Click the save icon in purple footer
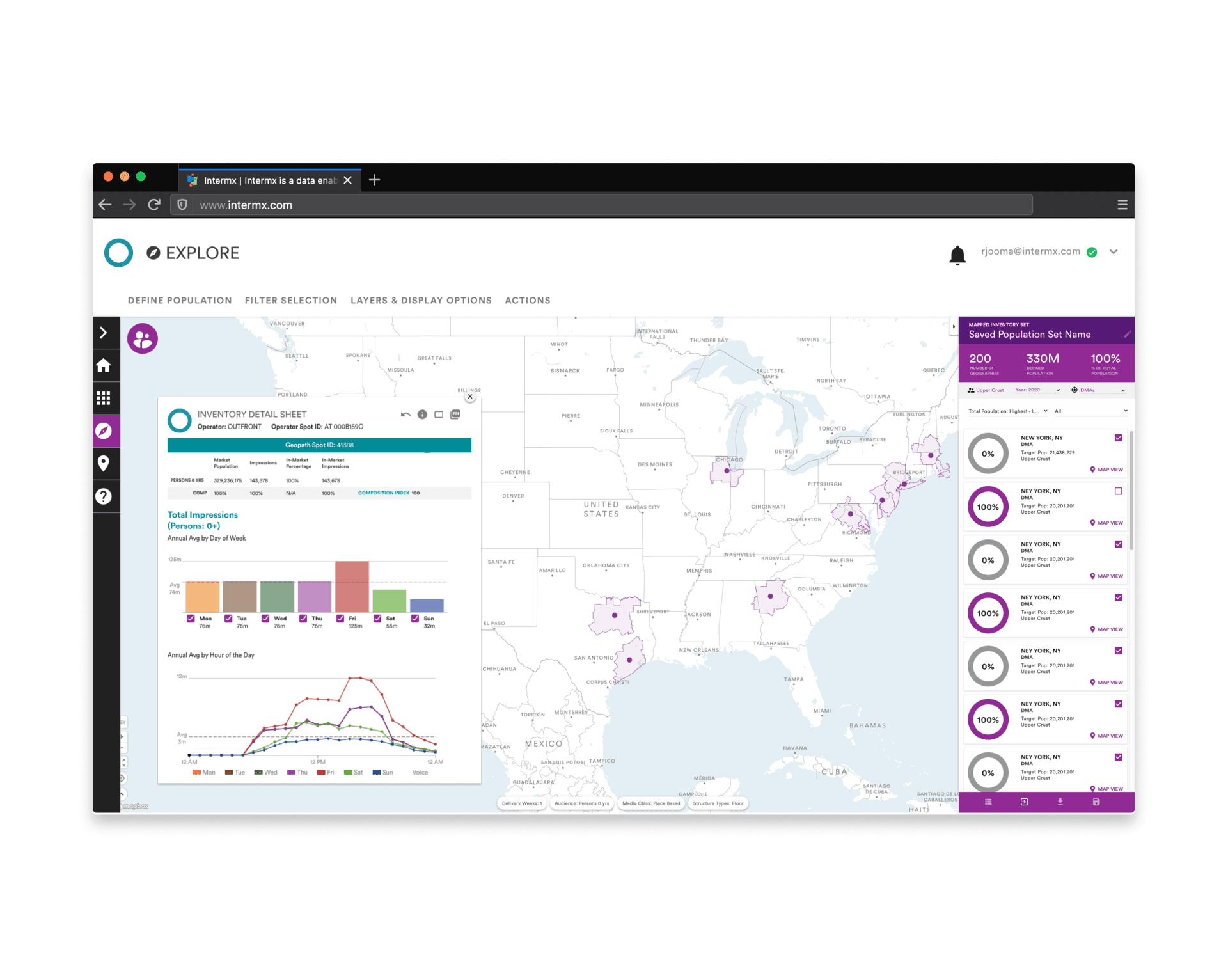Viewport: 1228px width, 980px height. (1096, 802)
